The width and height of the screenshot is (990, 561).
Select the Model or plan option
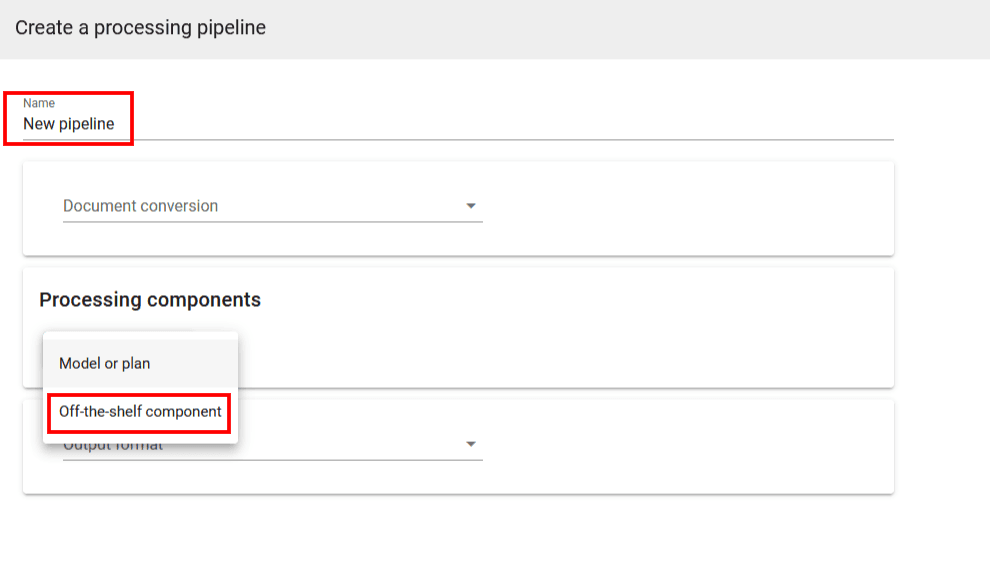click(x=105, y=363)
